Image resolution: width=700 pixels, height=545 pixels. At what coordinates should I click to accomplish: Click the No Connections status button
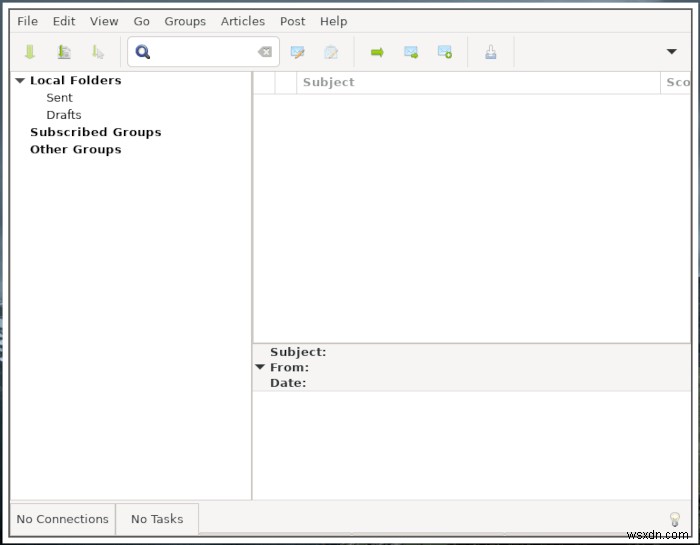(x=62, y=519)
